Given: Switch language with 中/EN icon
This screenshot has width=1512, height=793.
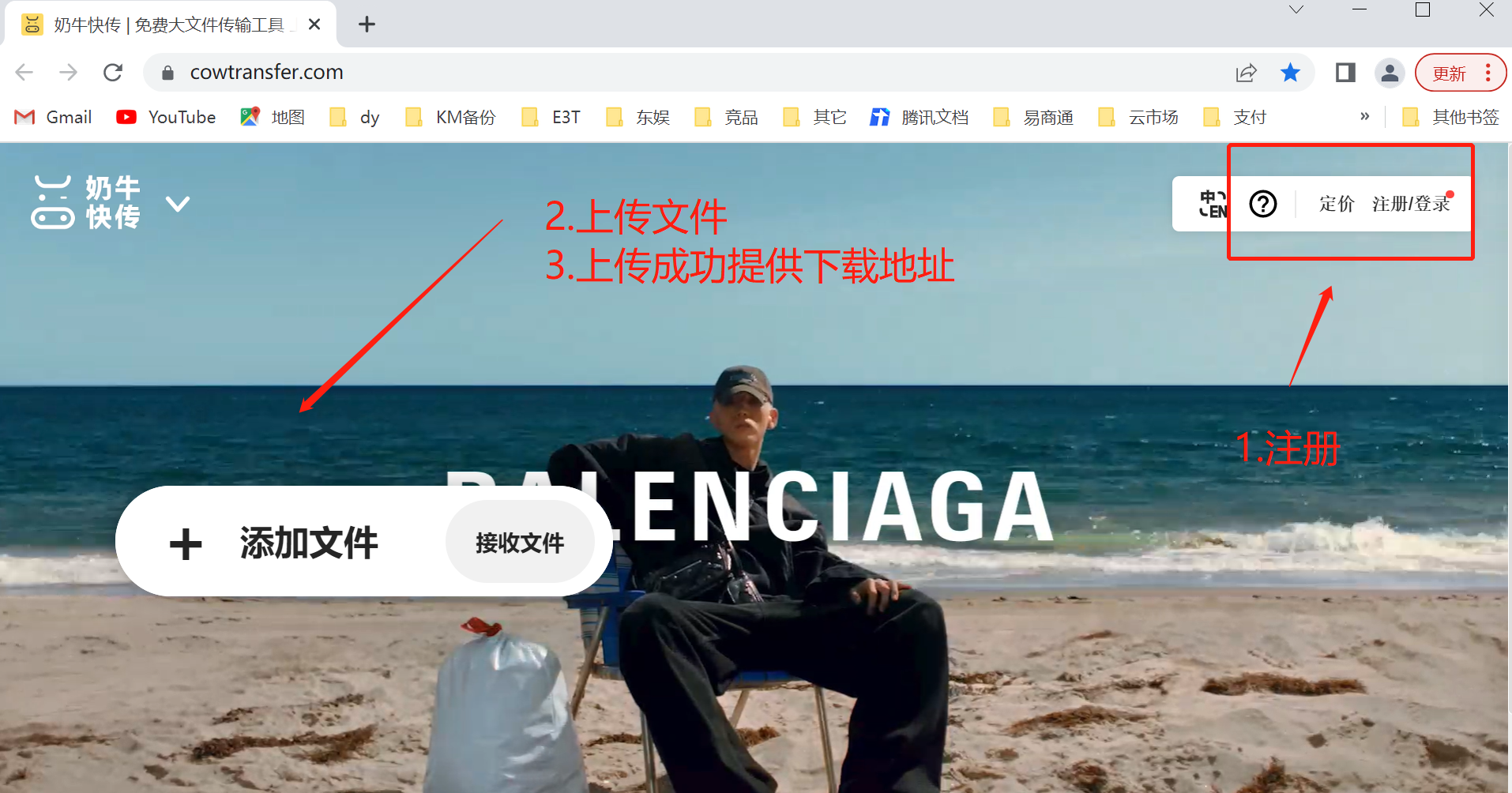Looking at the screenshot, I should click(1213, 204).
